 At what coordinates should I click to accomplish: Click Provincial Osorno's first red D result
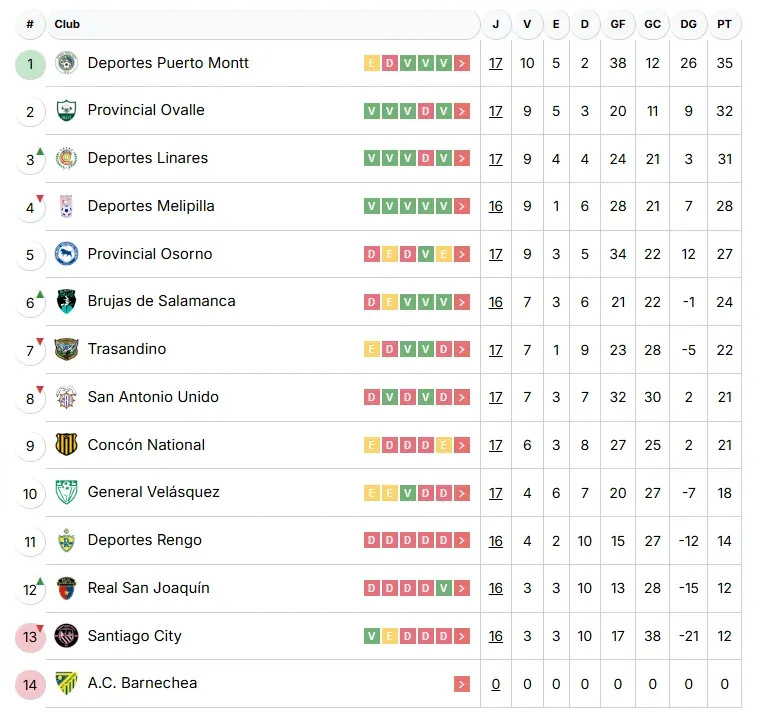point(372,255)
